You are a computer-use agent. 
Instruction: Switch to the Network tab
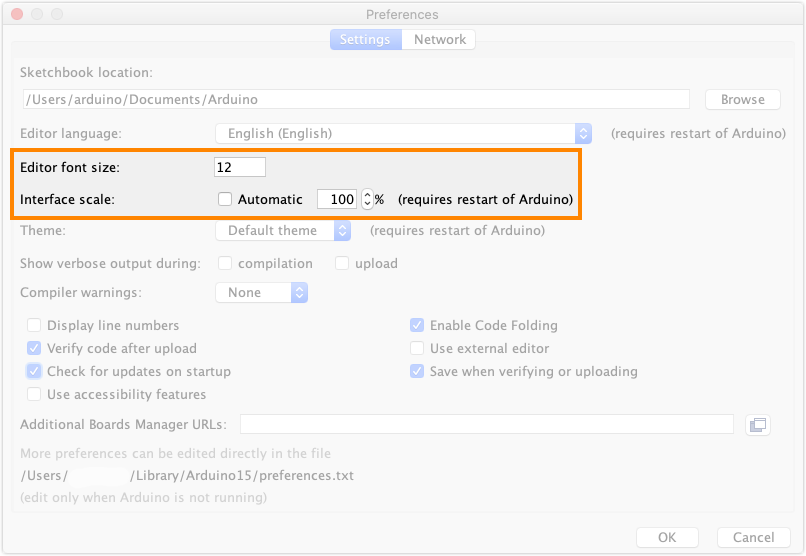(x=440, y=40)
